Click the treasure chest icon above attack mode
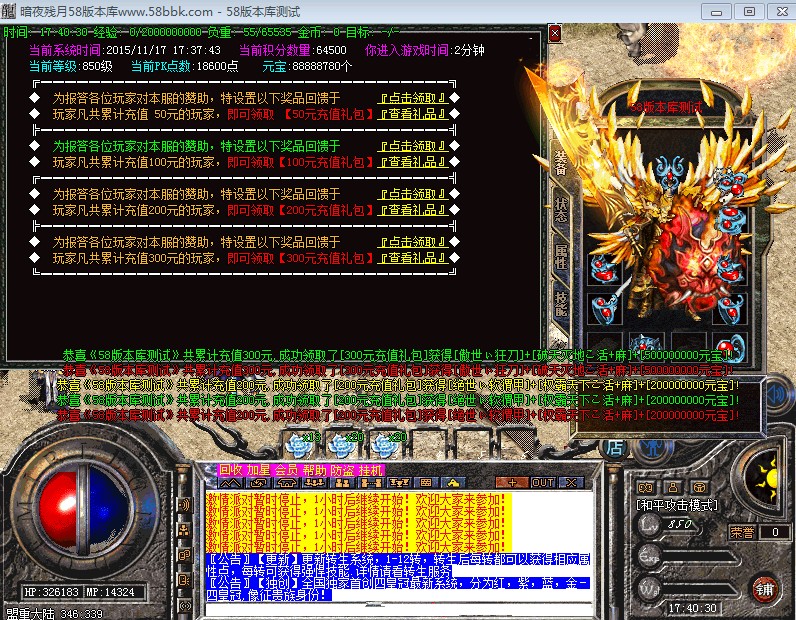The image size is (796, 620). (700, 487)
